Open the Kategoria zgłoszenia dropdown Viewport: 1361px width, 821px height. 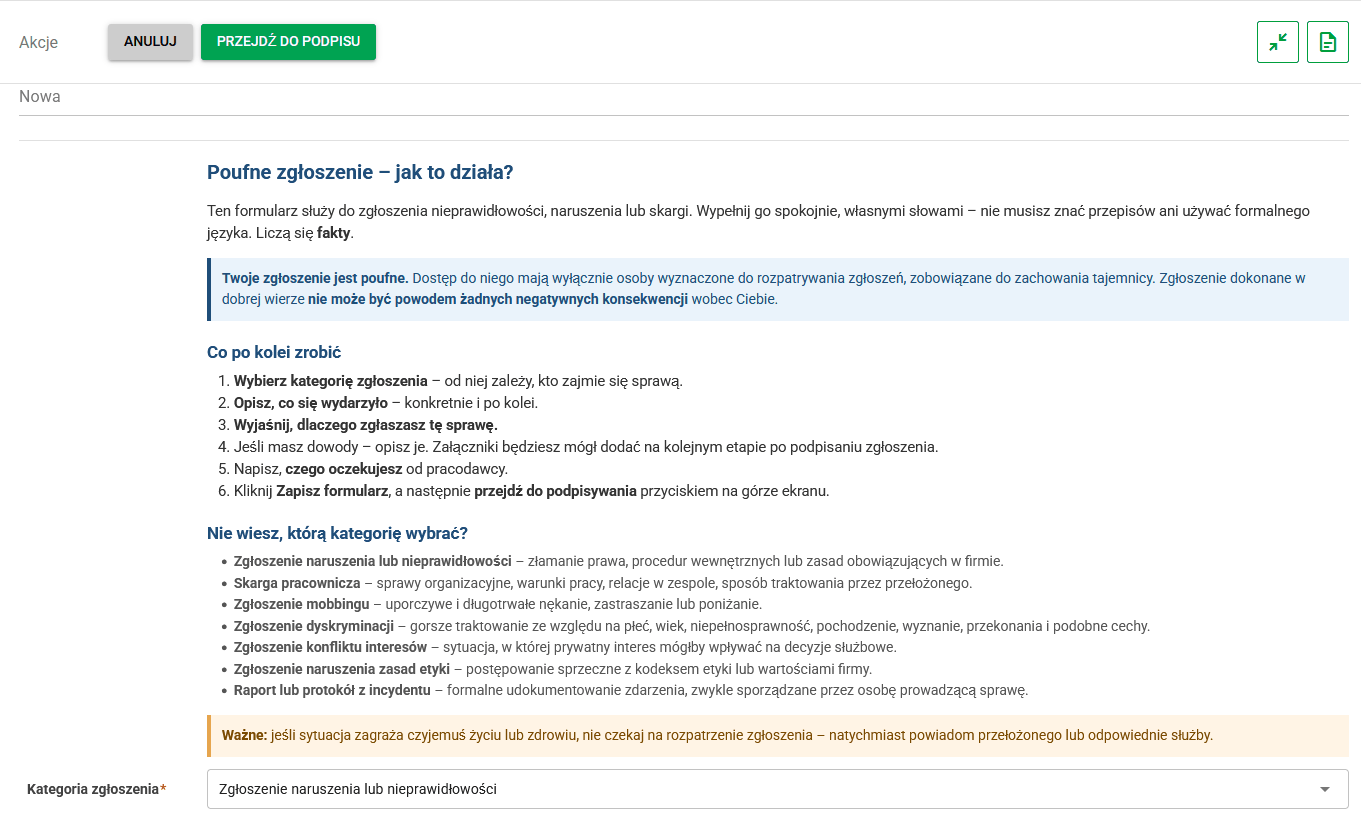click(x=777, y=789)
